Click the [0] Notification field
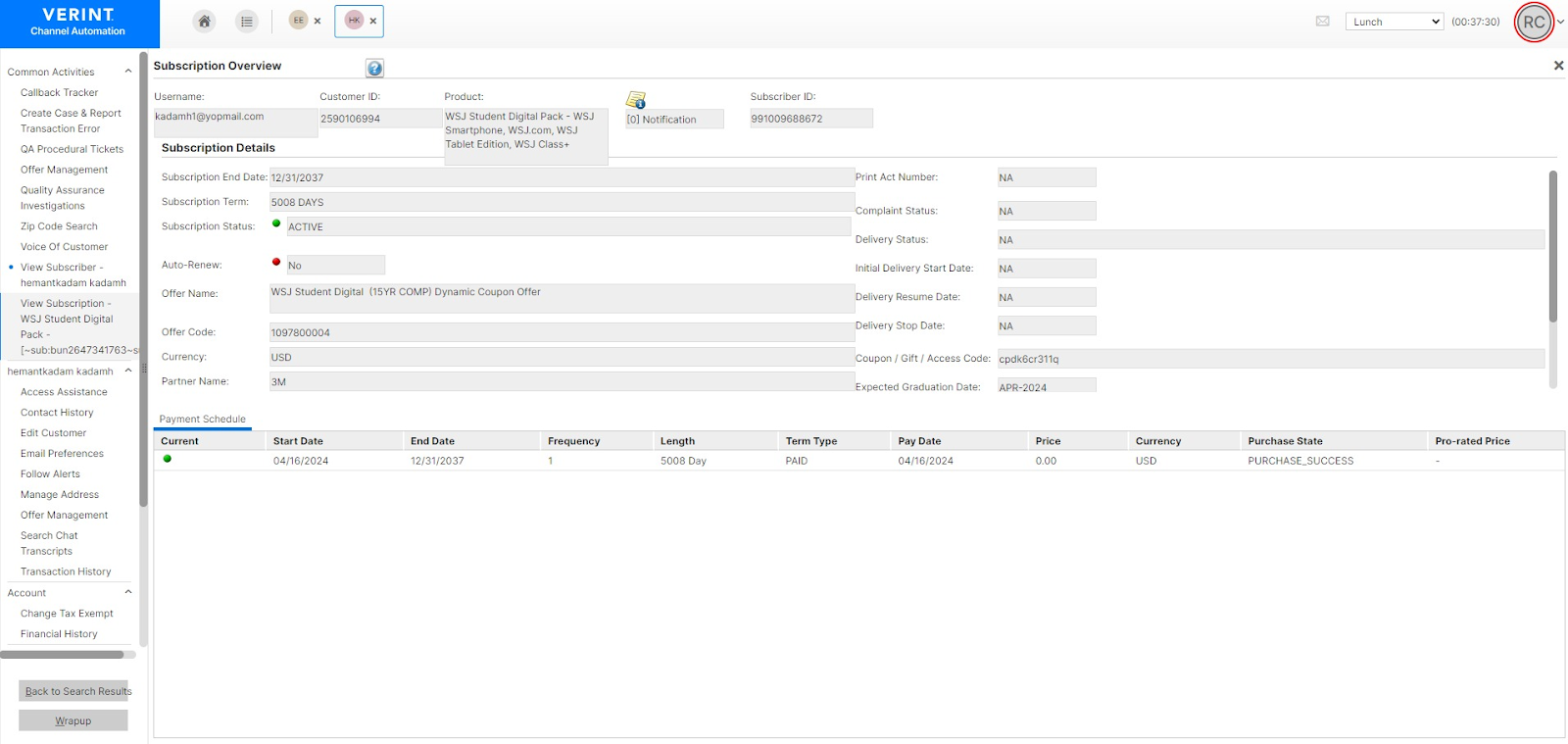Viewport: 1568px width, 744px height. tap(674, 120)
